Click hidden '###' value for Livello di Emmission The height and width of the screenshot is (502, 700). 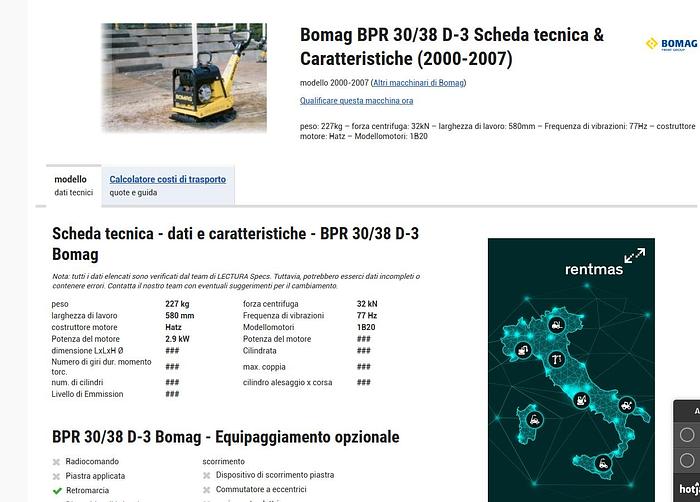point(172,394)
